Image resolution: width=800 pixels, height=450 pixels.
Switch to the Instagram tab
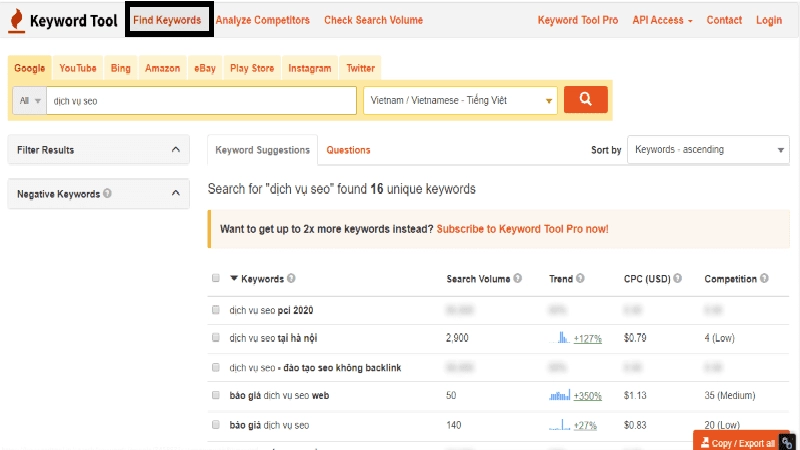pos(309,68)
